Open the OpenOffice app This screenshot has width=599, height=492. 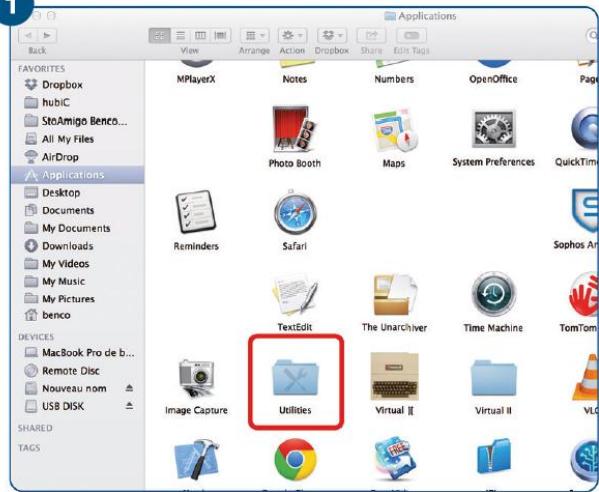click(493, 79)
